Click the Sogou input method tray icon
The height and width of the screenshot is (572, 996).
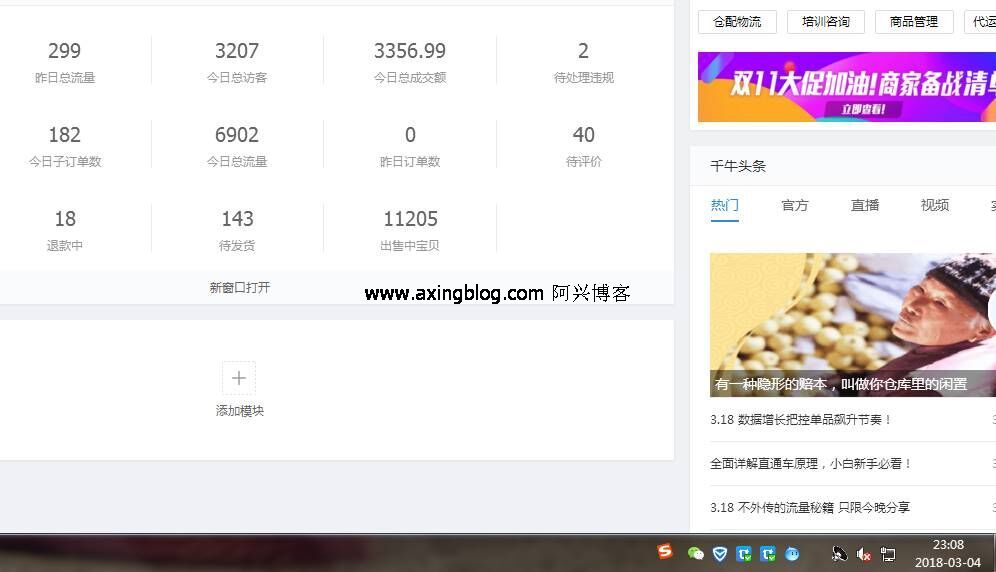pyautogui.click(x=665, y=551)
